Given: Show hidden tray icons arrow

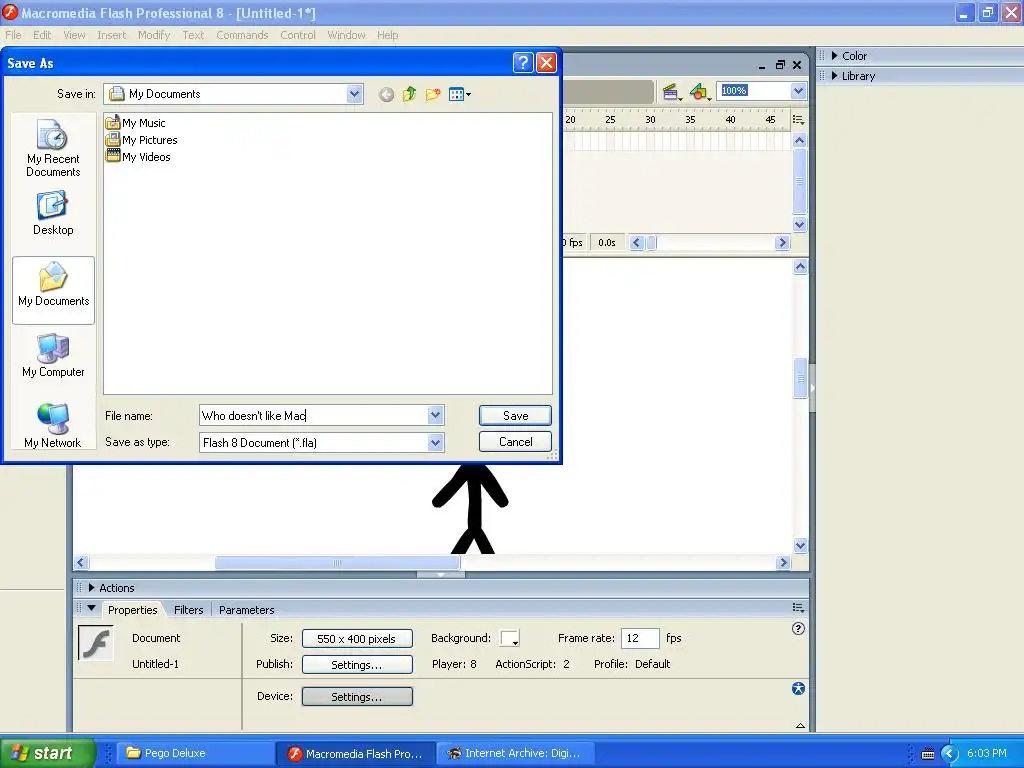Looking at the screenshot, I should click(x=949, y=754).
